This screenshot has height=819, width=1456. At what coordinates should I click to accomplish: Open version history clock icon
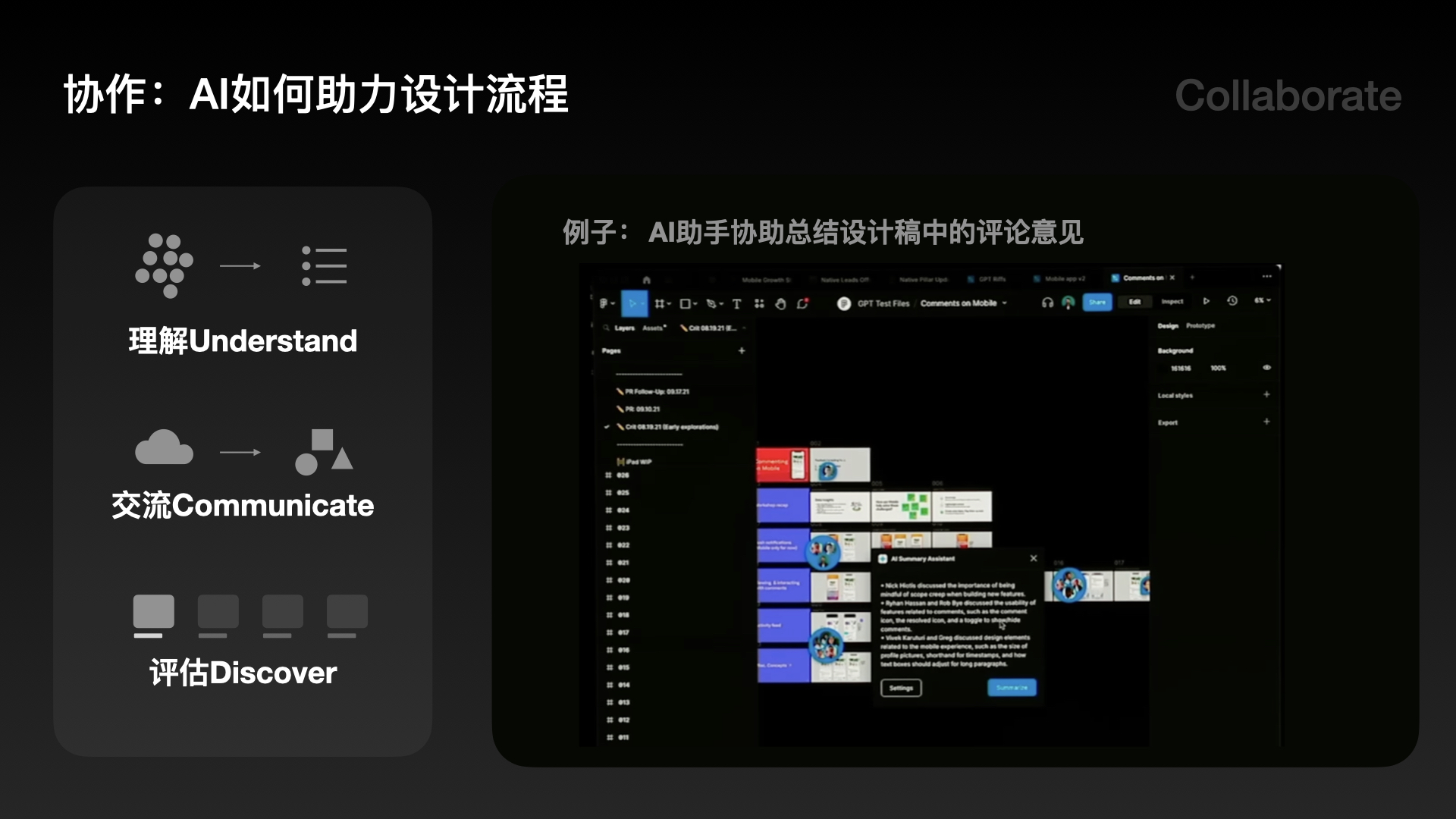click(x=1232, y=301)
